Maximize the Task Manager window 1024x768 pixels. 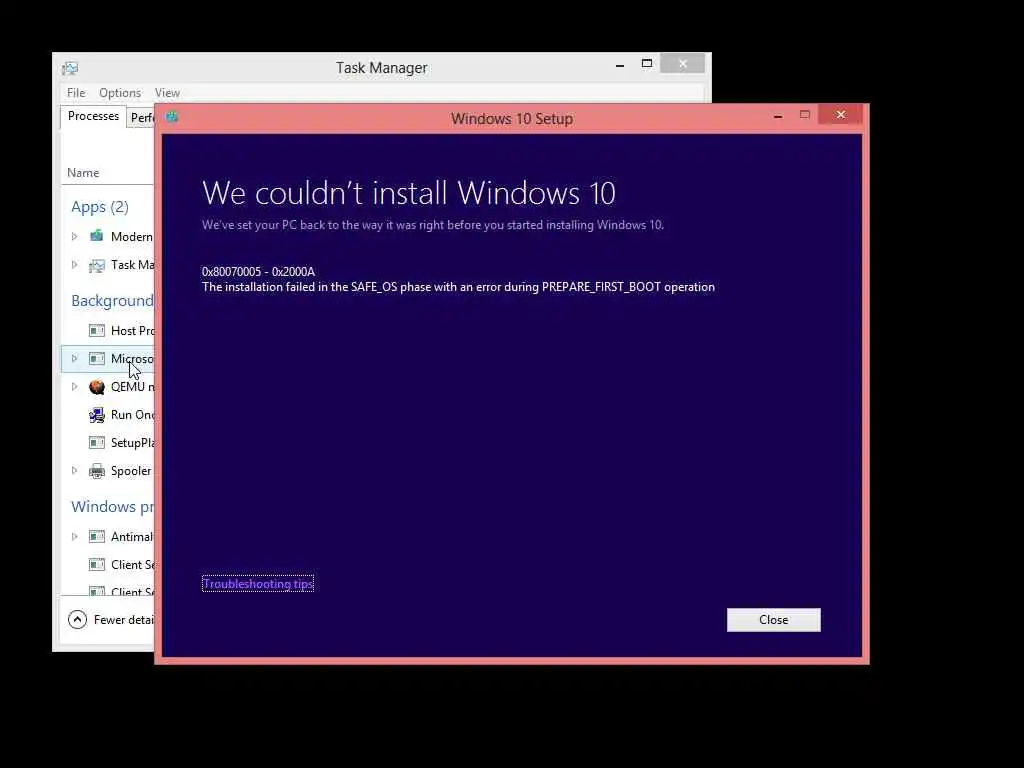point(647,63)
